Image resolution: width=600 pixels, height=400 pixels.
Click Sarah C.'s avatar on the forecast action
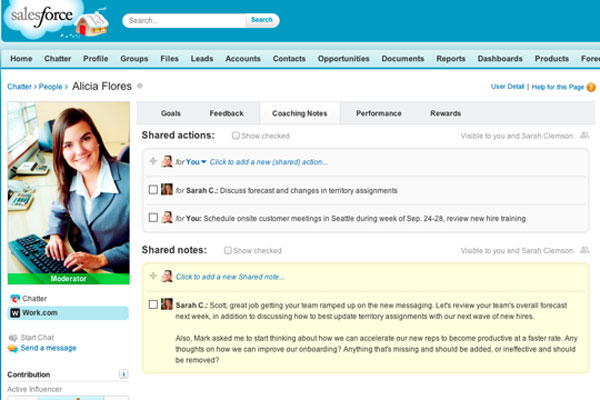coord(167,189)
